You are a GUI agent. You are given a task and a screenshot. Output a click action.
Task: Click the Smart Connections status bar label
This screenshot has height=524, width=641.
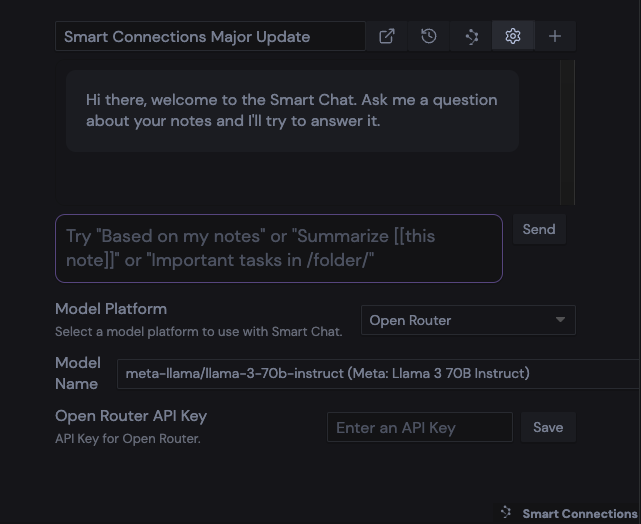coord(580,513)
